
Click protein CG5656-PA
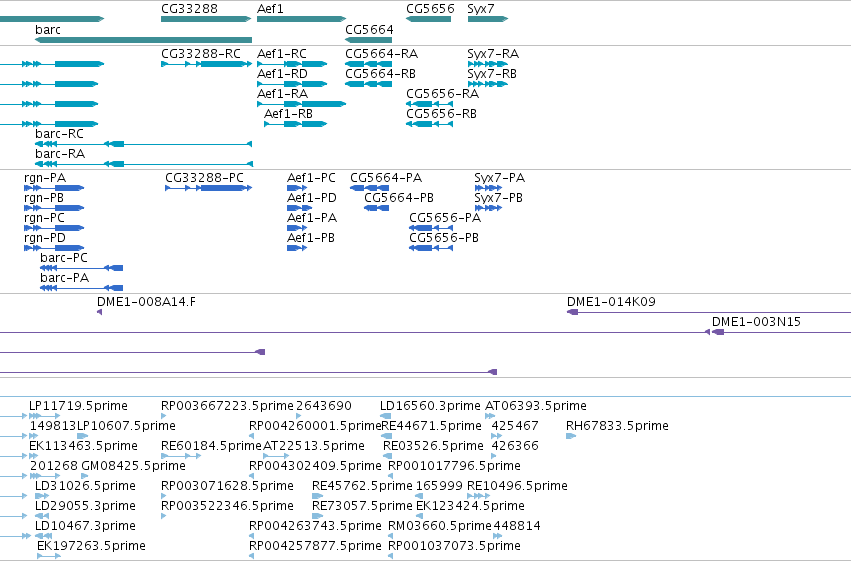pos(445,218)
